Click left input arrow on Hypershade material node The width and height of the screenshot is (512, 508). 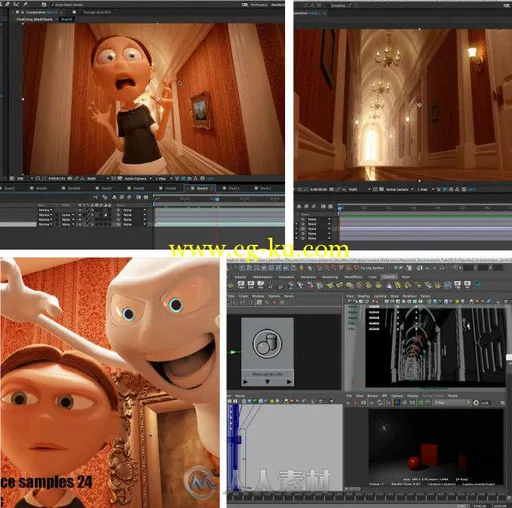click(245, 382)
